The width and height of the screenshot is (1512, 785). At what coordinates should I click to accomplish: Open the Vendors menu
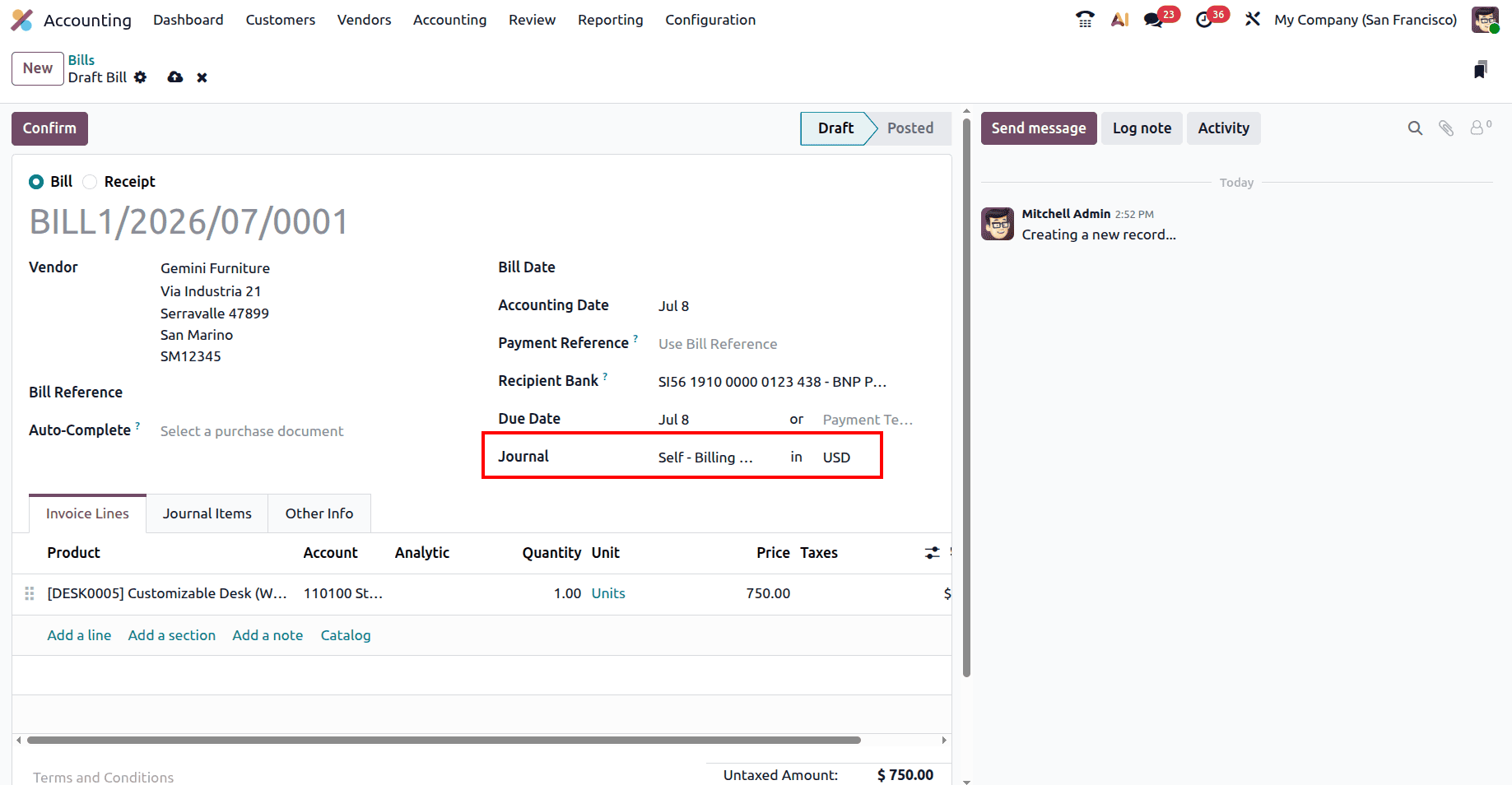[x=364, y=20]
